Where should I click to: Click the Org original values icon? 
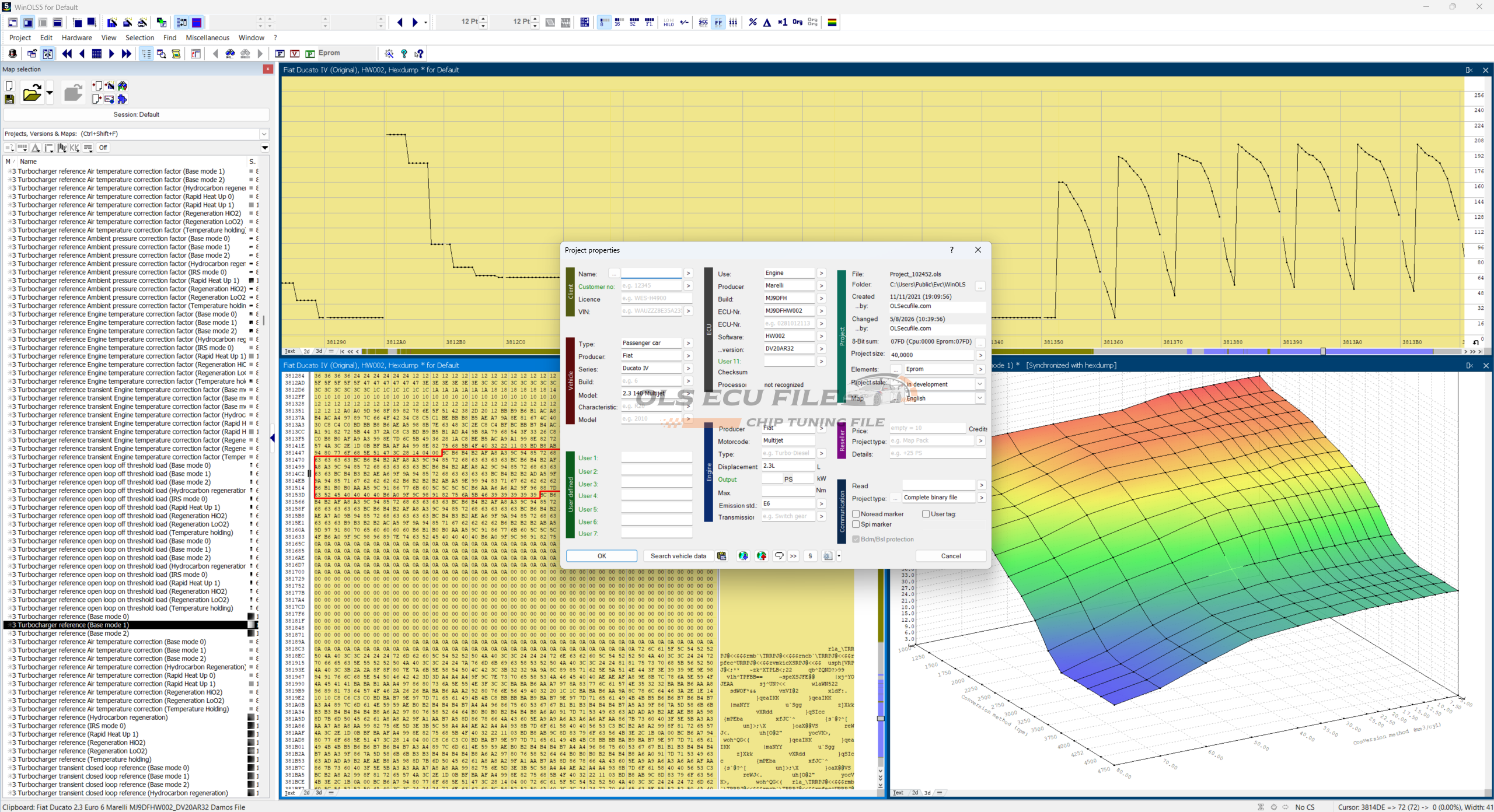point(797,22)
